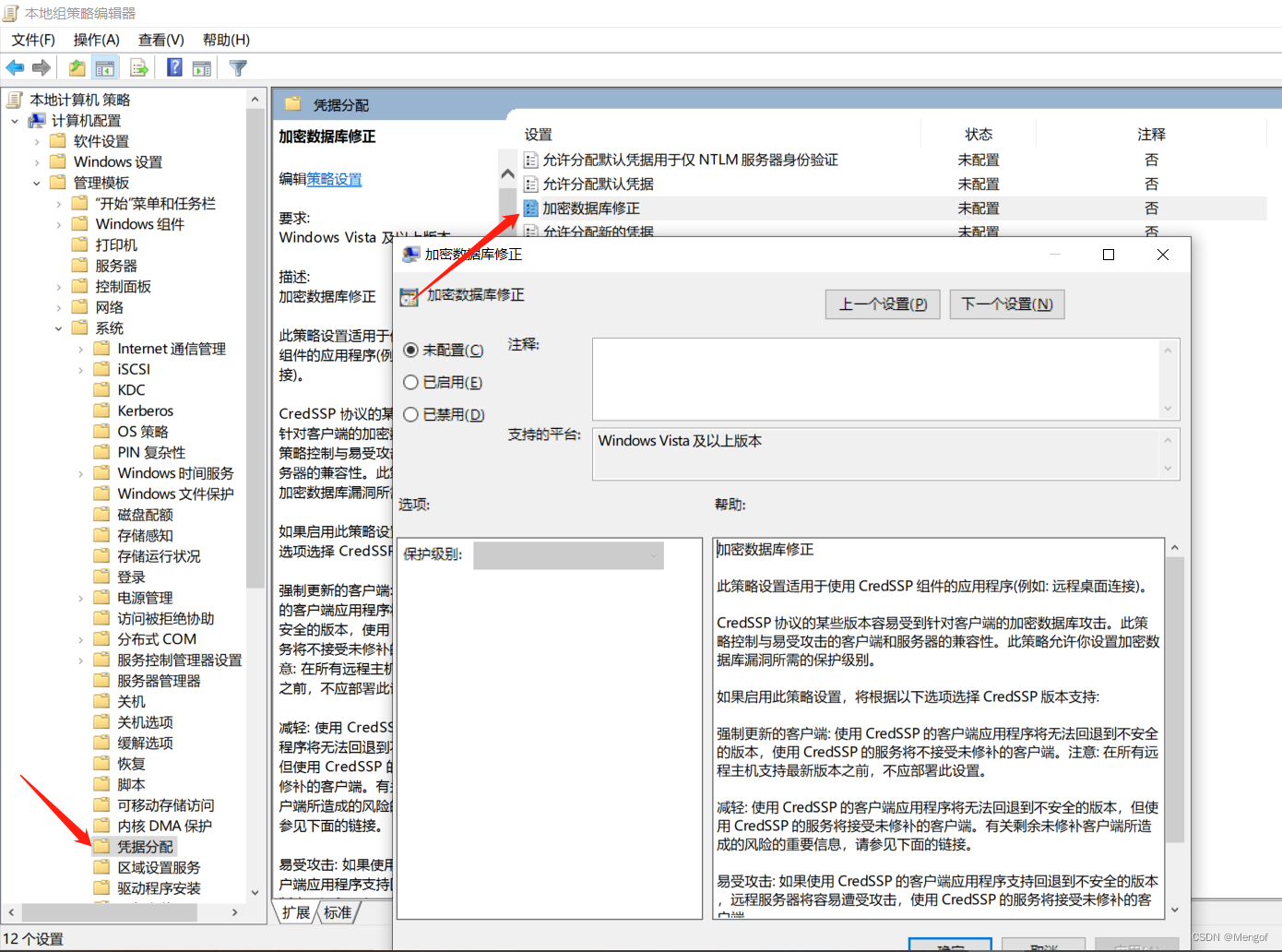Click the 保护级别 dropdown field
The image size is (1282, 952).
coord(568,554)
